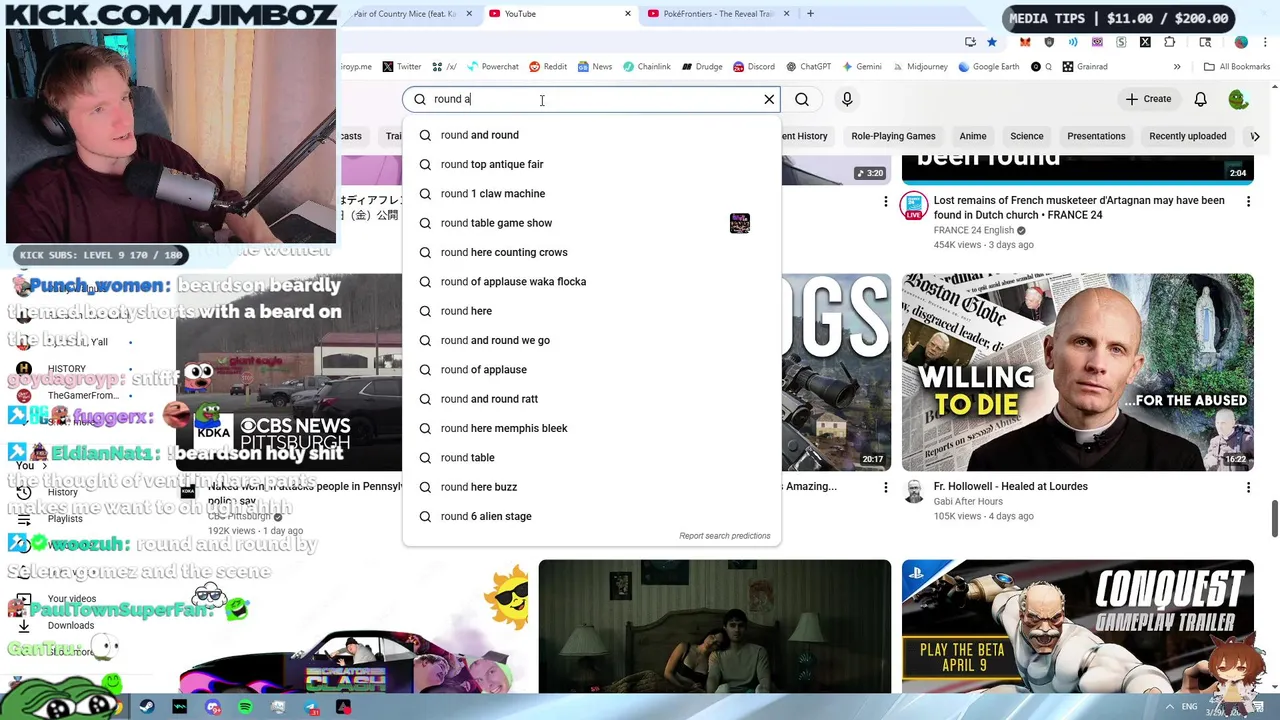Click the magnifier search submit button
Screen dimensions: 1280x720
(x=802, y=99)
